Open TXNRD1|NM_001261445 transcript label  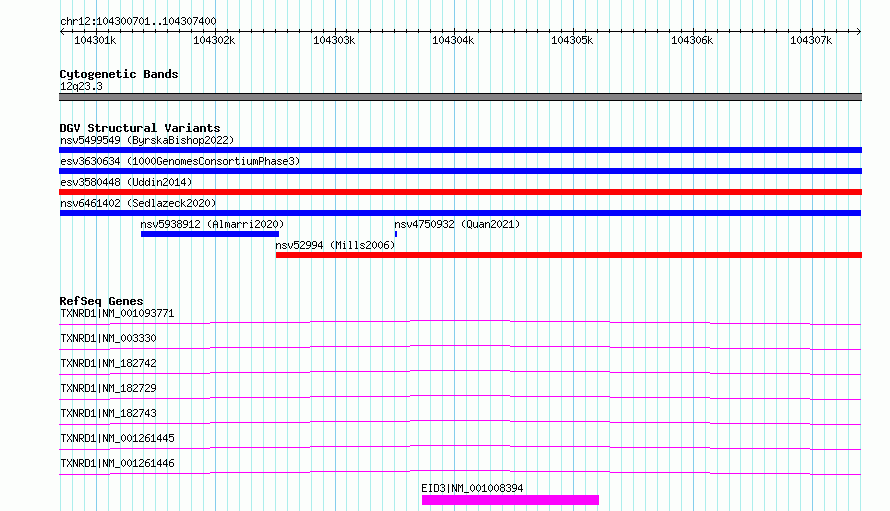click(x=117, y=438)
